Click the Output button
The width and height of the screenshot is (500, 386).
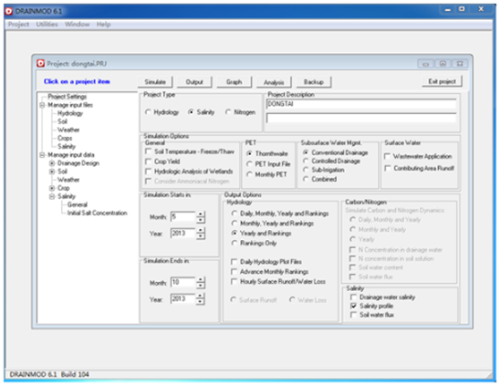[x=194, y=82]
